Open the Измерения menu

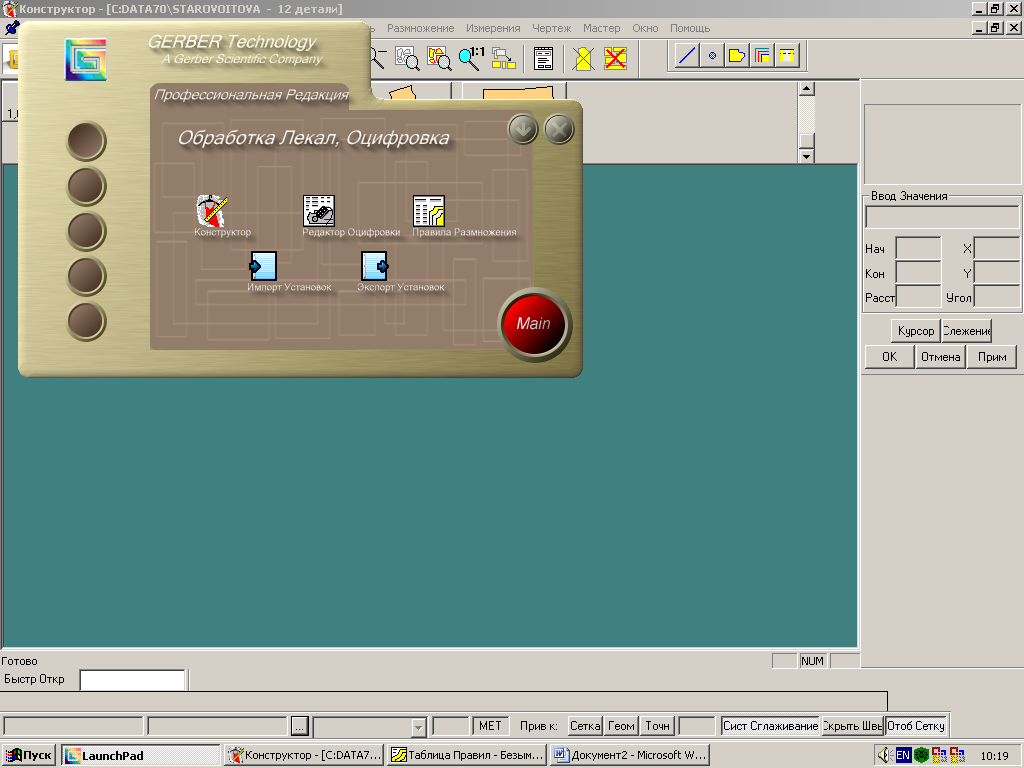493,28
